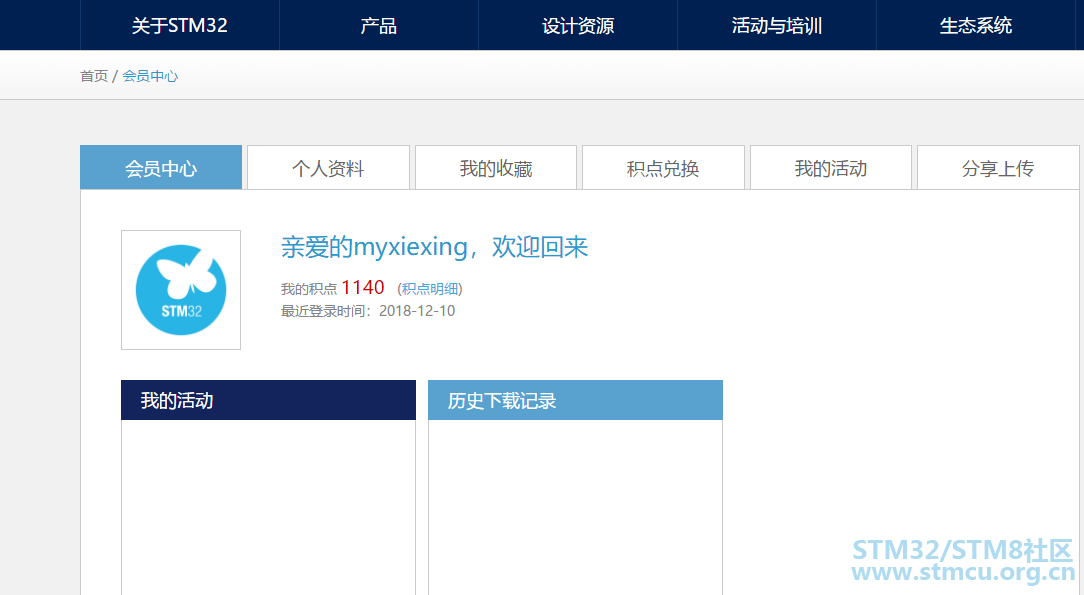1084x595 pixels.
Task: Click the 会员中心 breadcrumb link
Action: (150, 76)
